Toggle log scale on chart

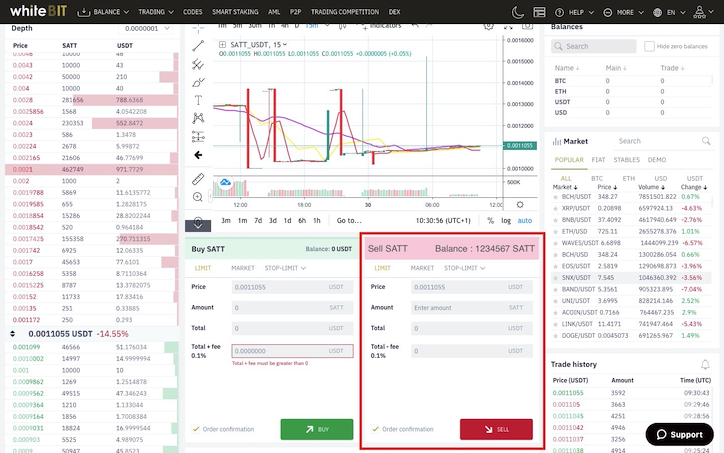pos(506,221)
